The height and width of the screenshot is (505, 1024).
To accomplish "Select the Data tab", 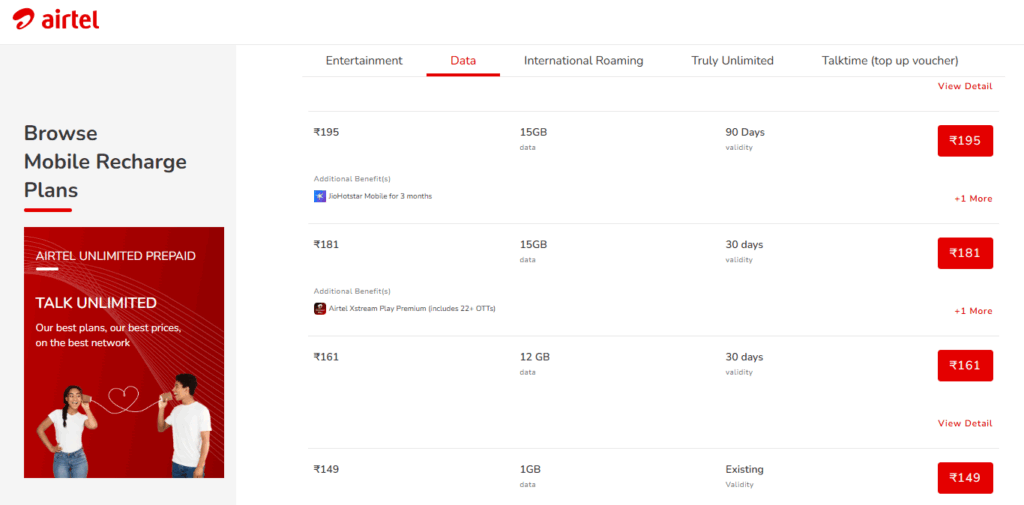I will pos(463,61).
